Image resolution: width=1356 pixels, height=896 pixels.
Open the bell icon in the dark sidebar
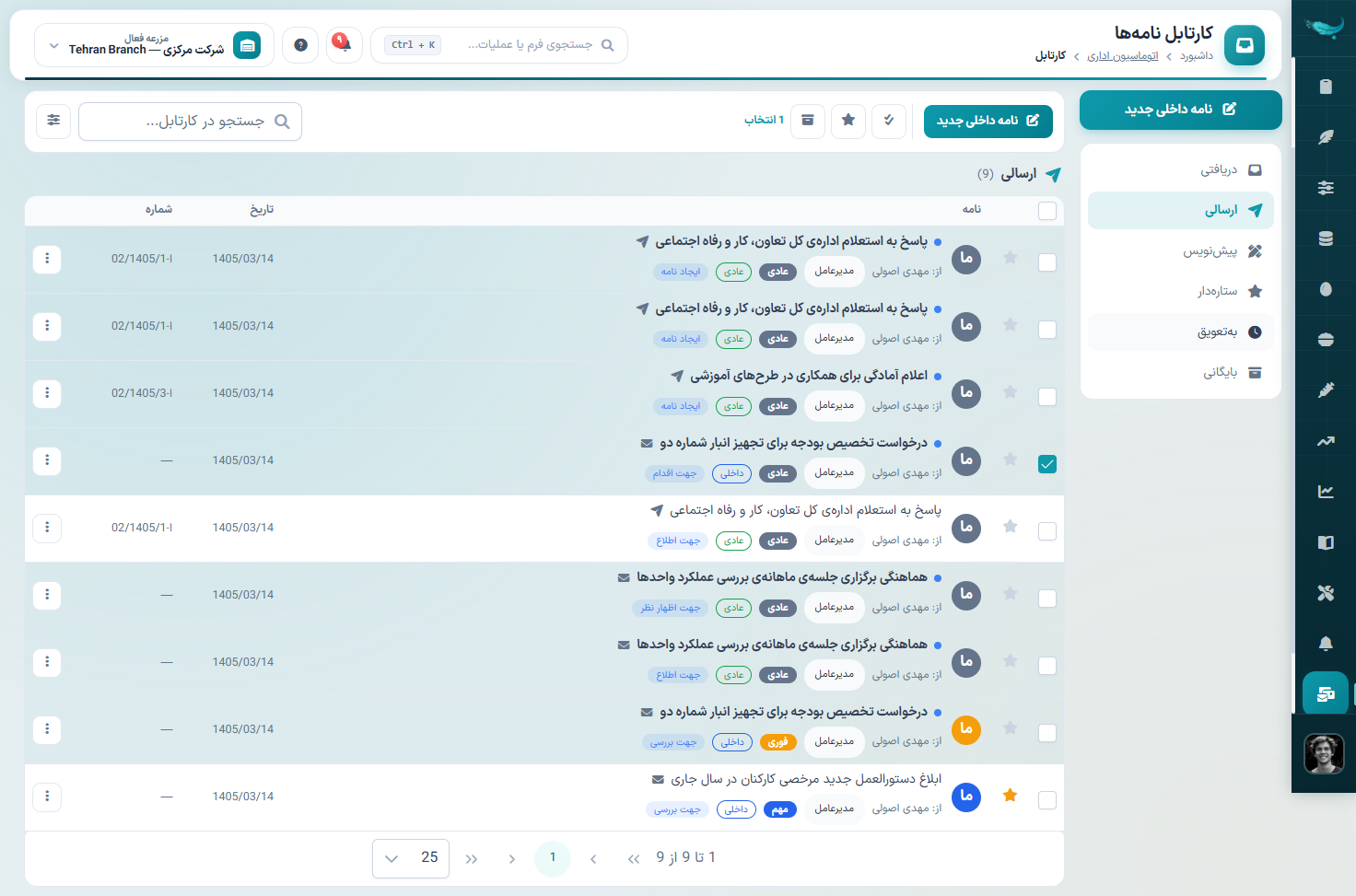click(1326, 644)
